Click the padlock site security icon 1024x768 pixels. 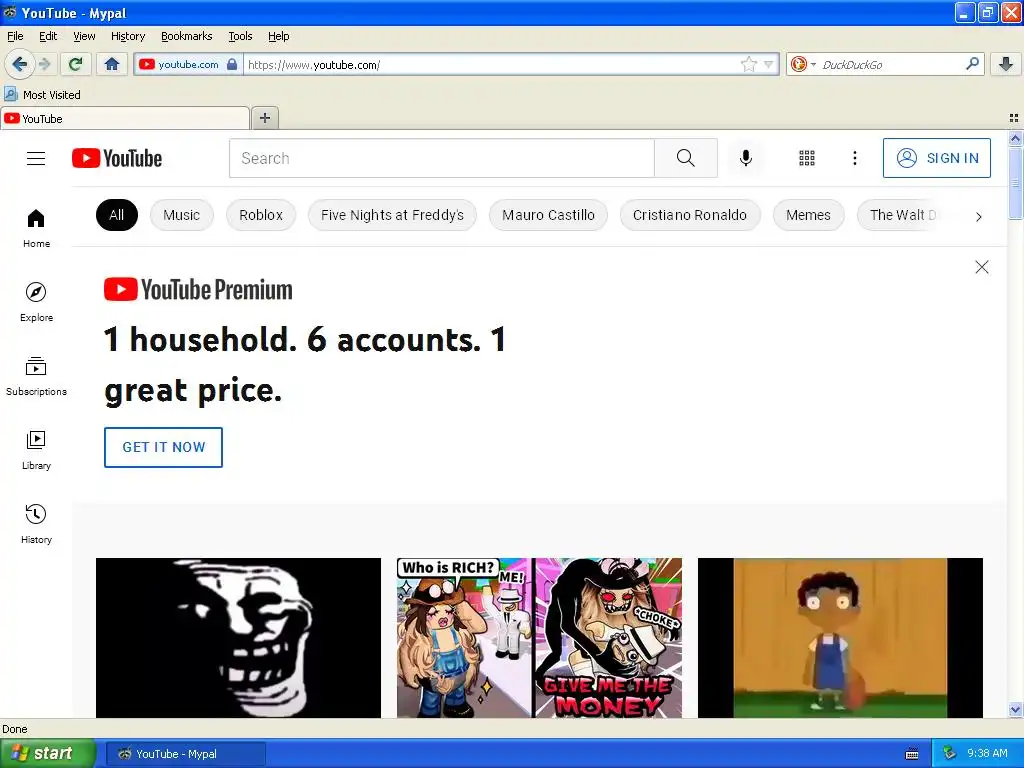point(232,64)
